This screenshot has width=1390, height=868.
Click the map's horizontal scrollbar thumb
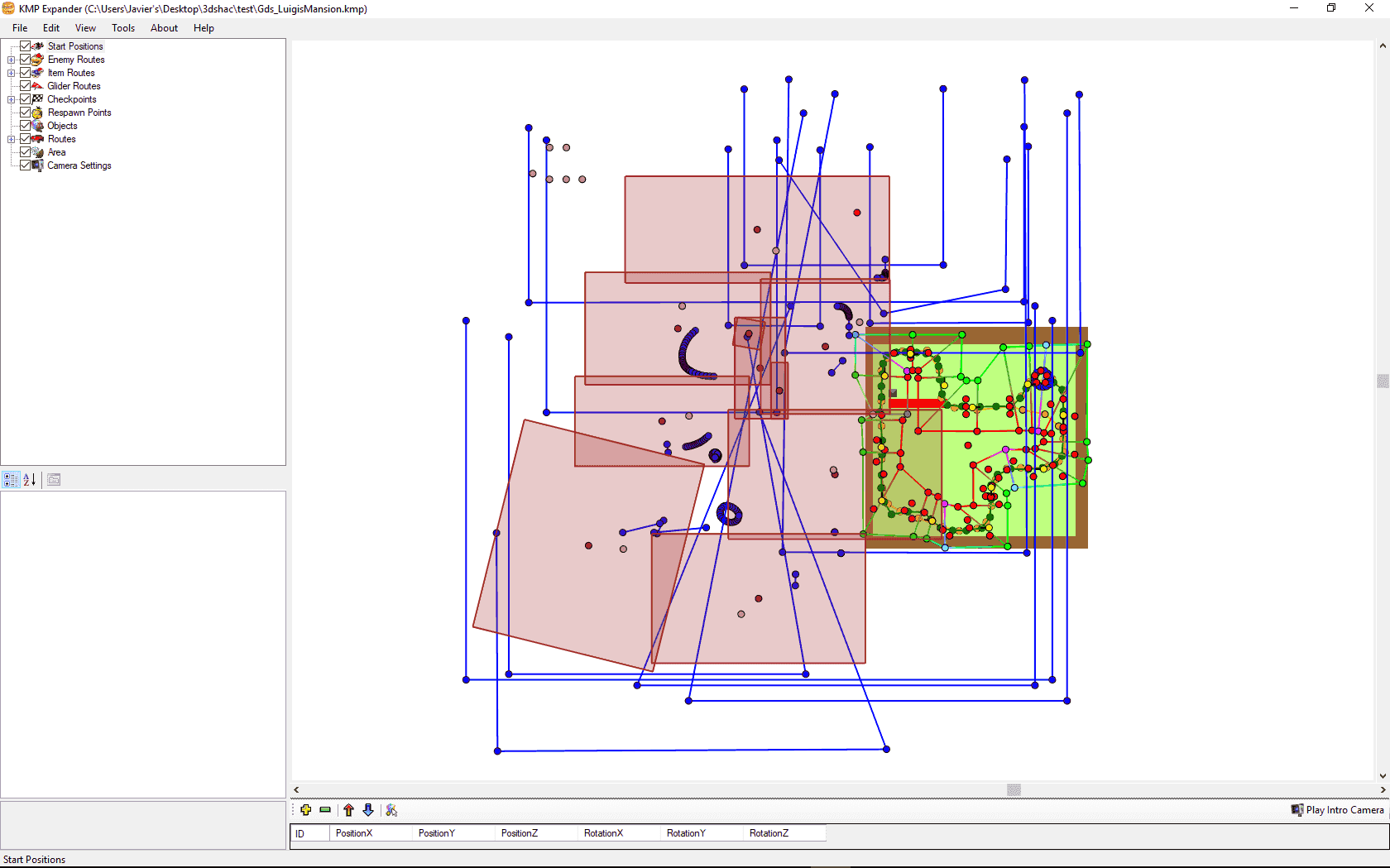pos(1014,789)
